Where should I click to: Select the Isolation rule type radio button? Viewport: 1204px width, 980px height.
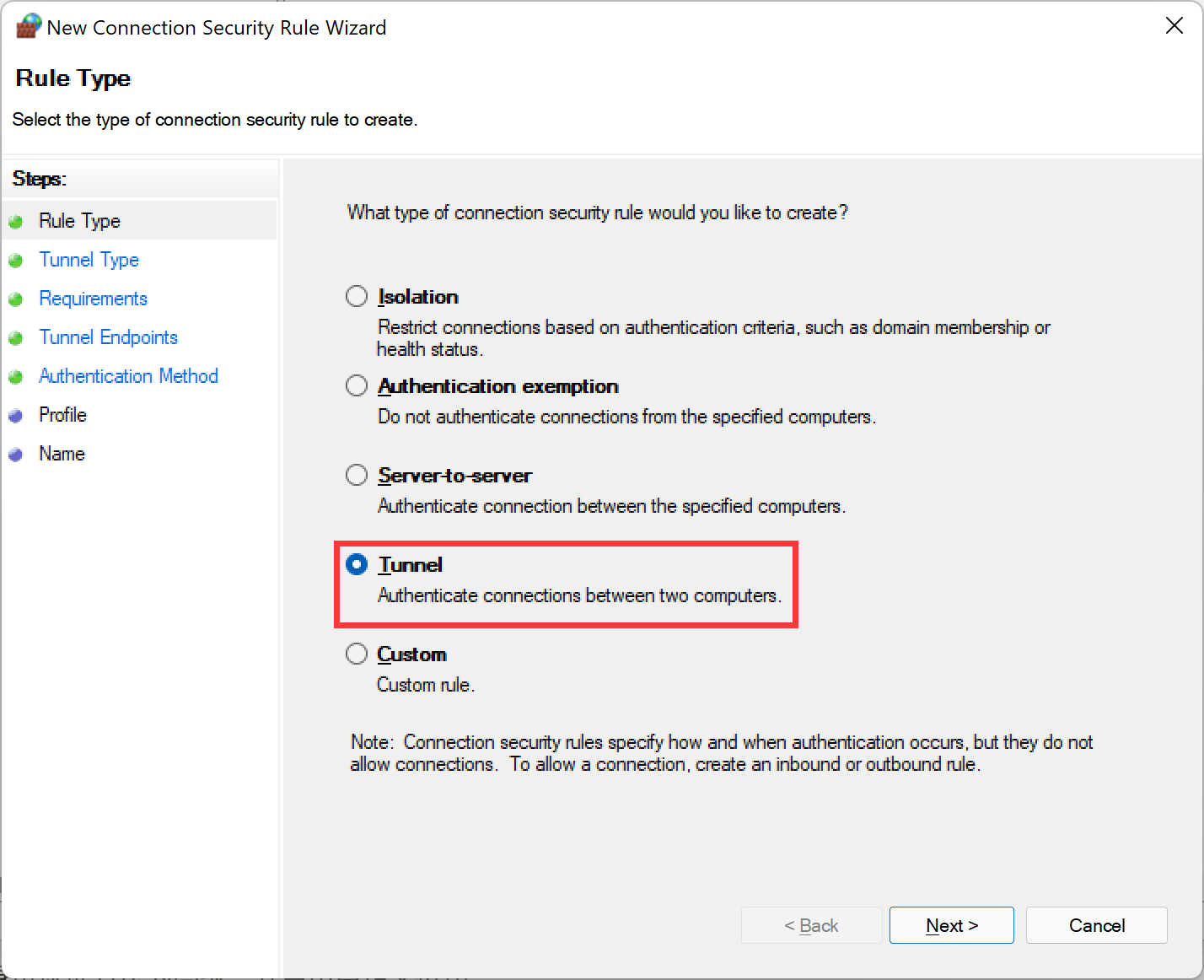(x=357, y=296)
